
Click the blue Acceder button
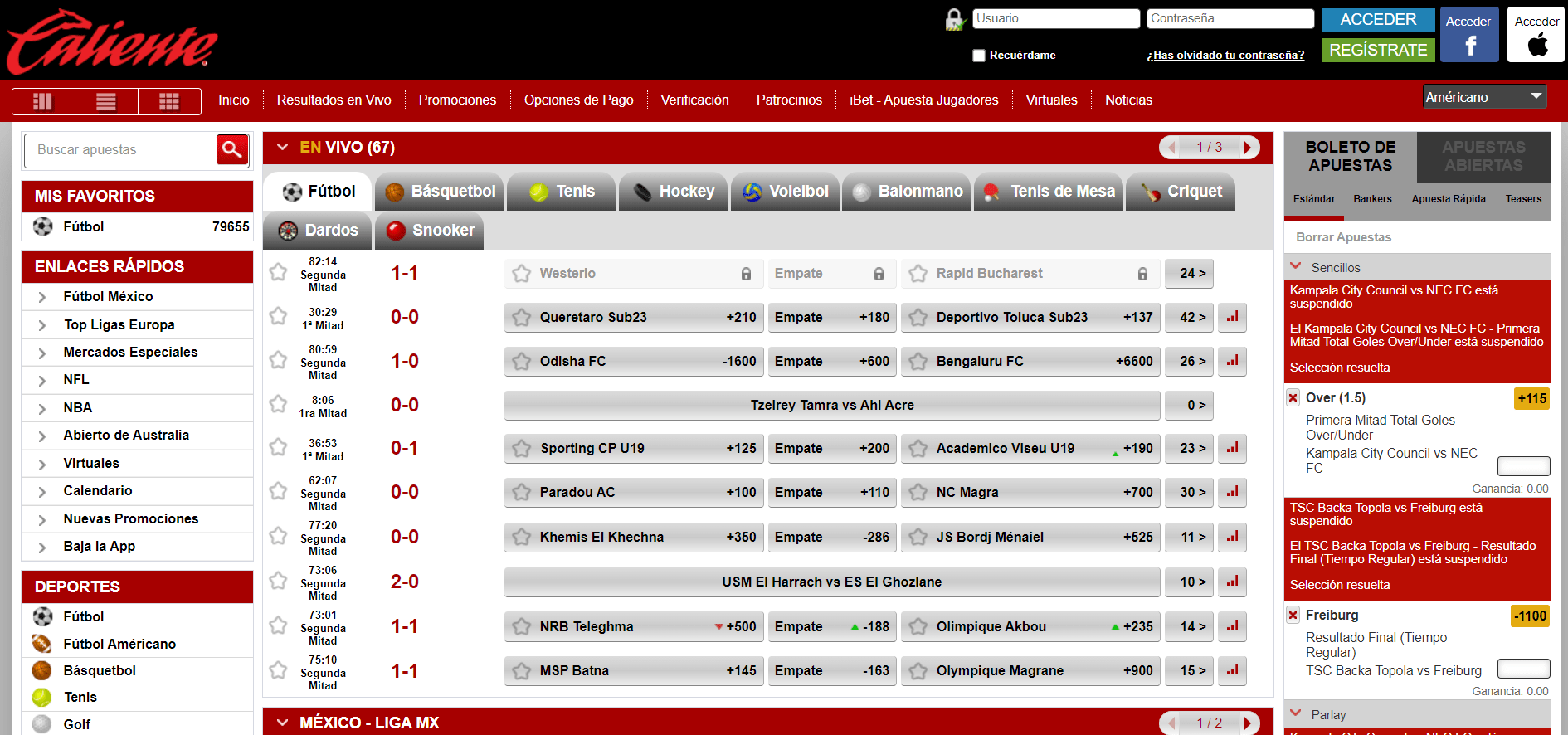click(x=1378, y=20)
